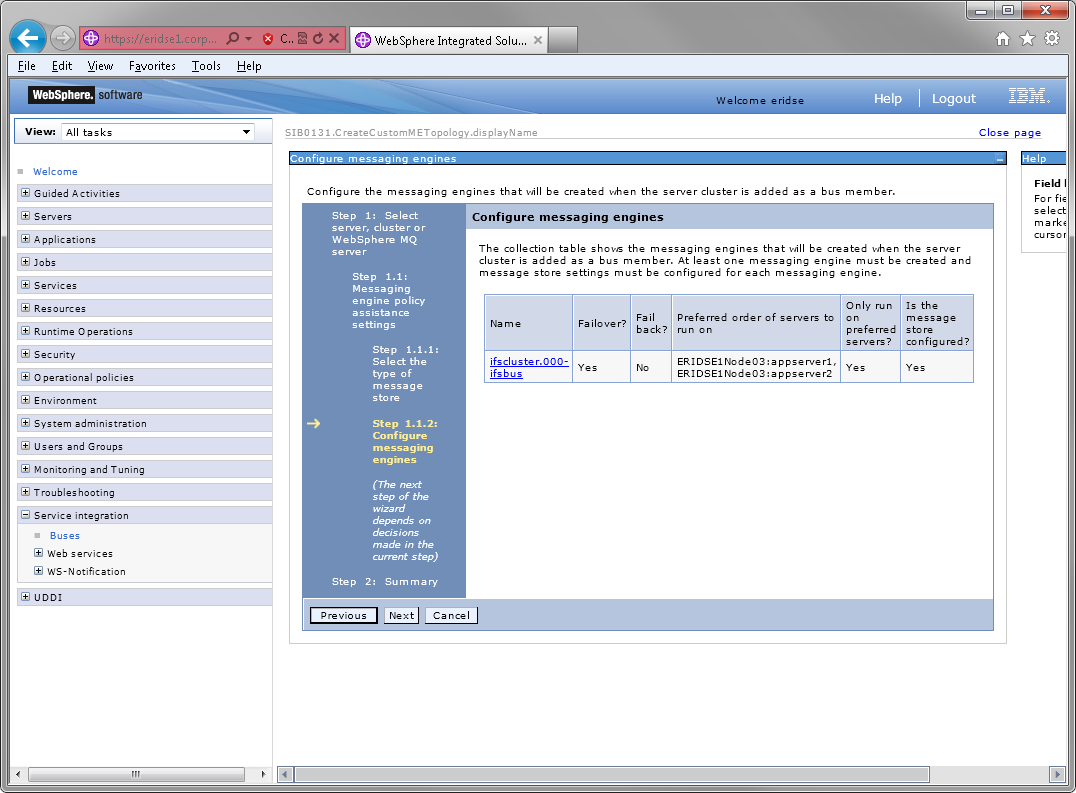Click the Previous wizard button
The image size is (1076, 793).
point(343,616)
